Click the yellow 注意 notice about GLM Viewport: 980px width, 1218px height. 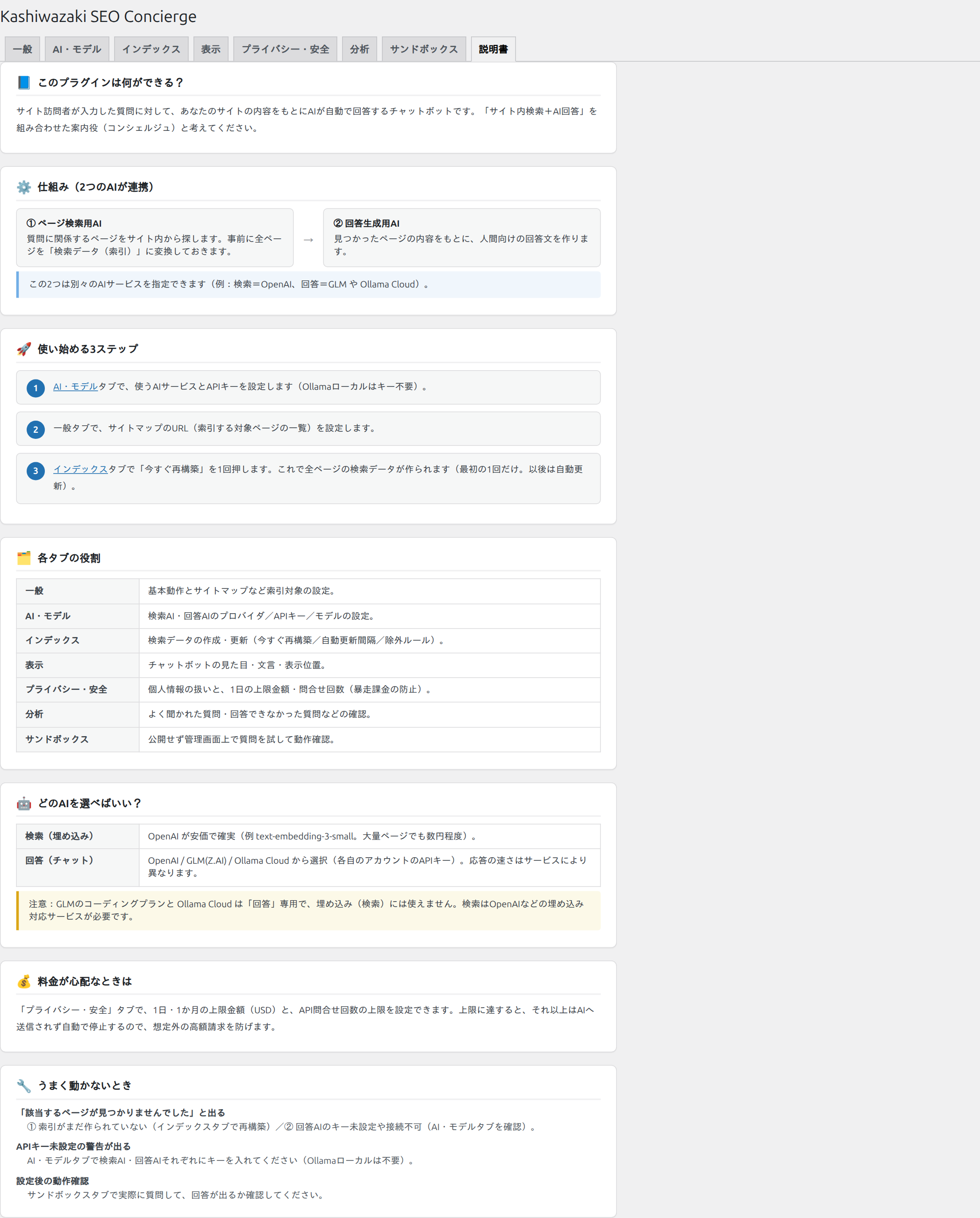(x=308, y=910)
